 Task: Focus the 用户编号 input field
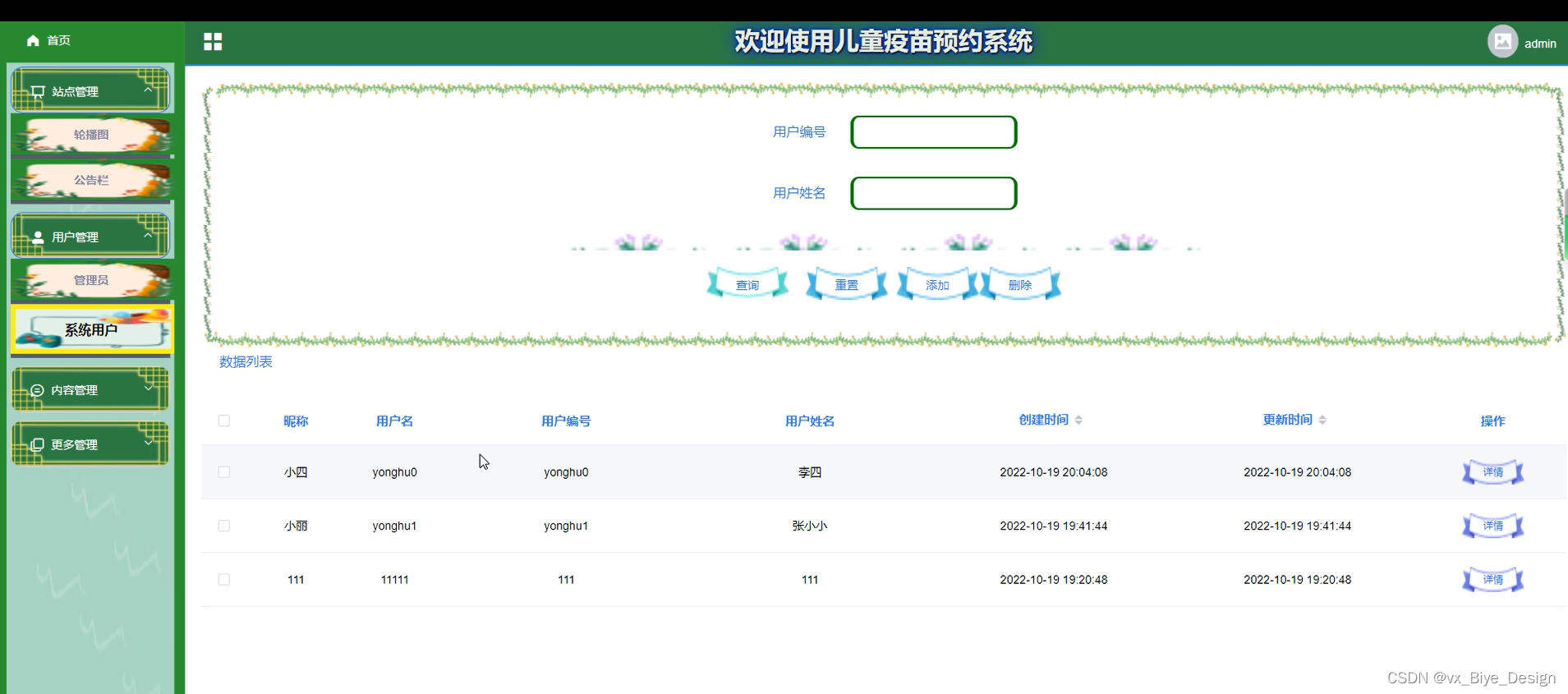[934, 132]
